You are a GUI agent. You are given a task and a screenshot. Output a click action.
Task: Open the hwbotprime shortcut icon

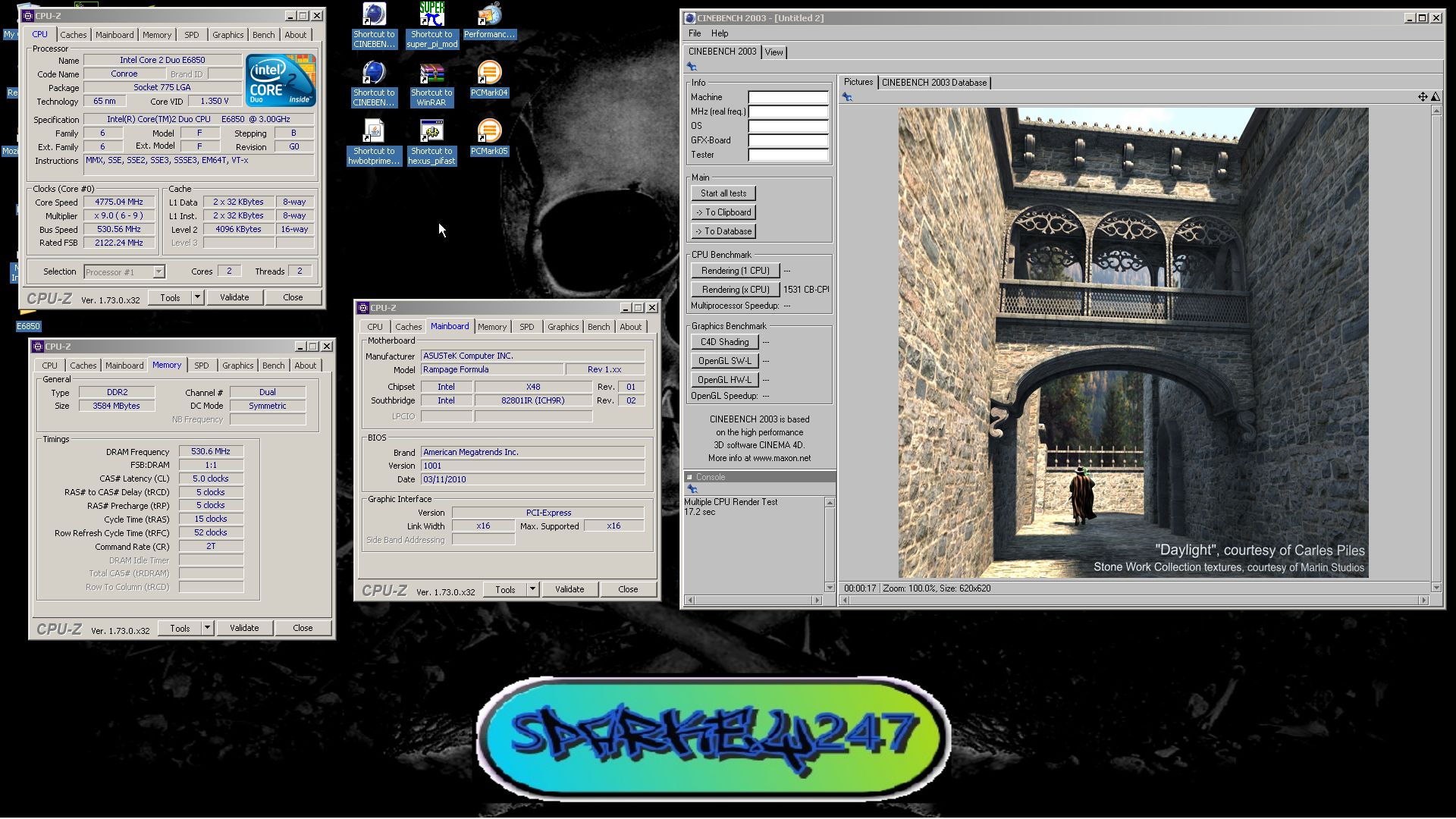pyautogui.click(x=374, y=142)
